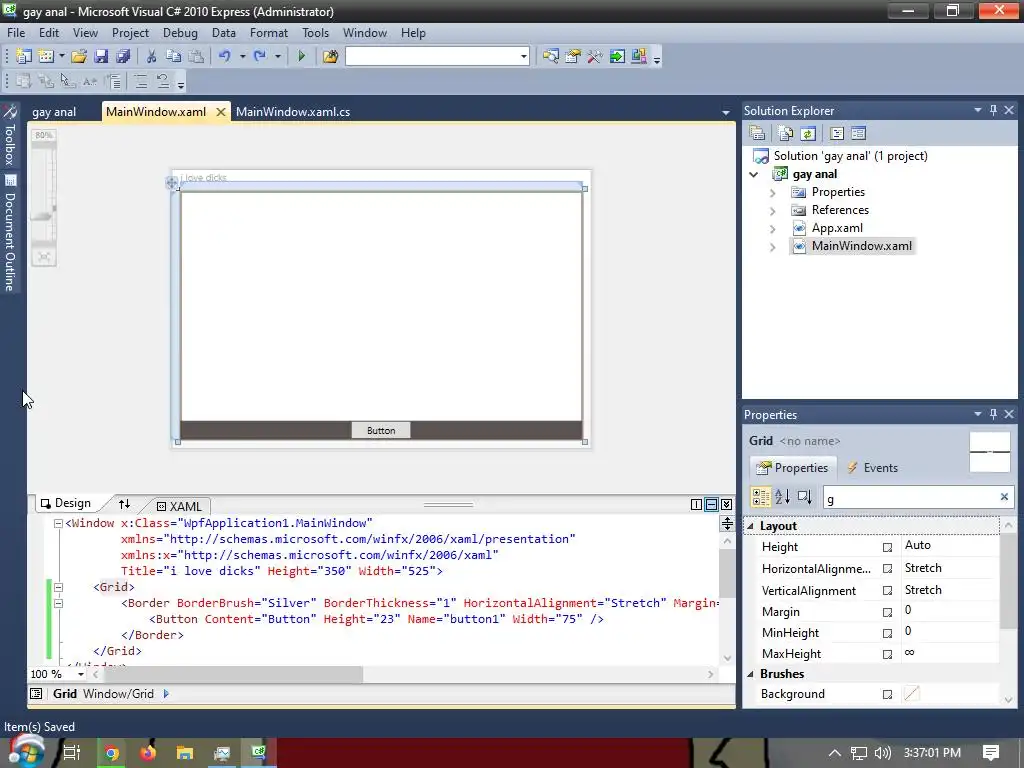
Task: Click the Background brush swatch value
Action: click(x=912, y=694)
